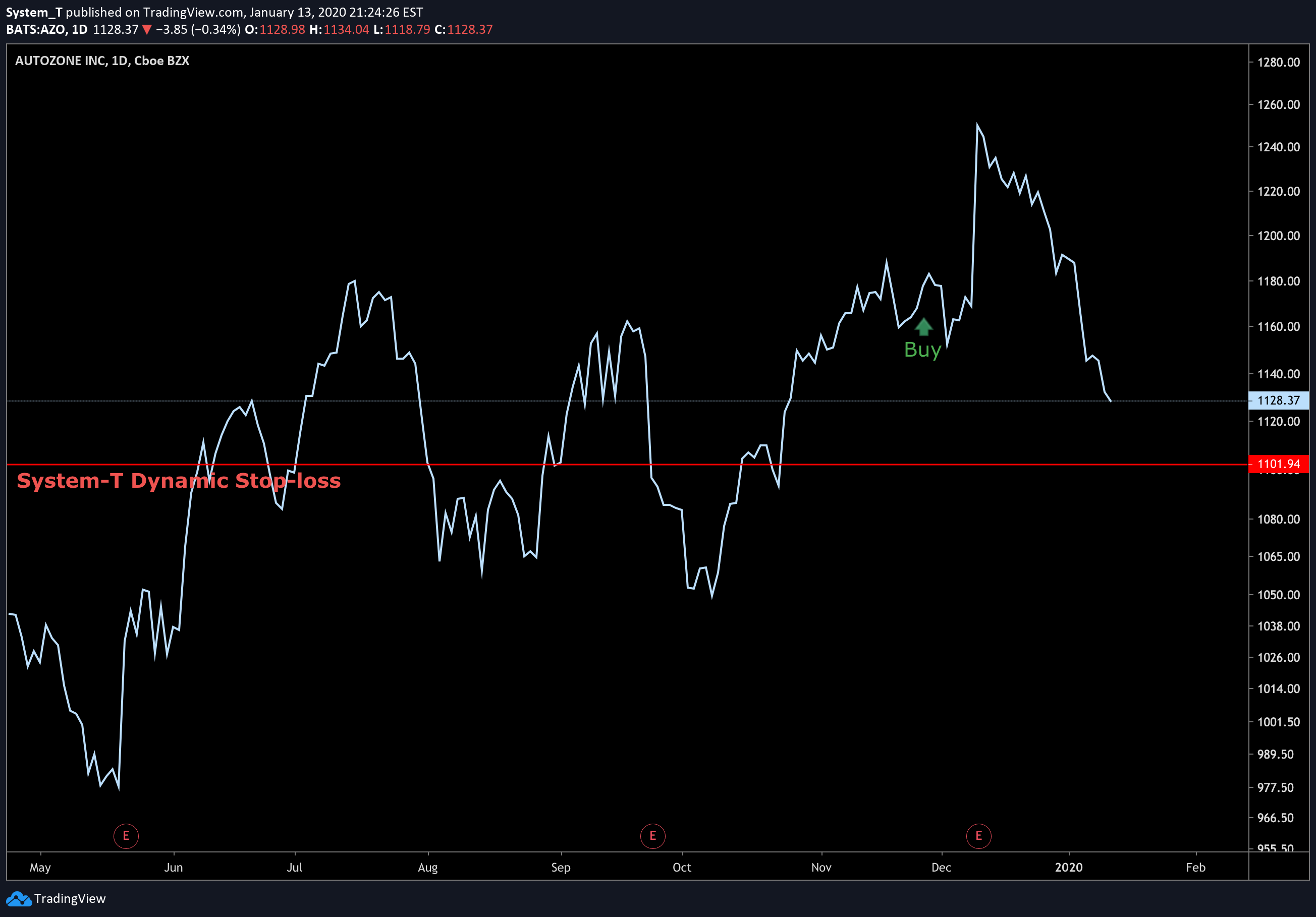1316x917 pixels.
Task: Click the open value 1128.98
Action: point(282,29)
